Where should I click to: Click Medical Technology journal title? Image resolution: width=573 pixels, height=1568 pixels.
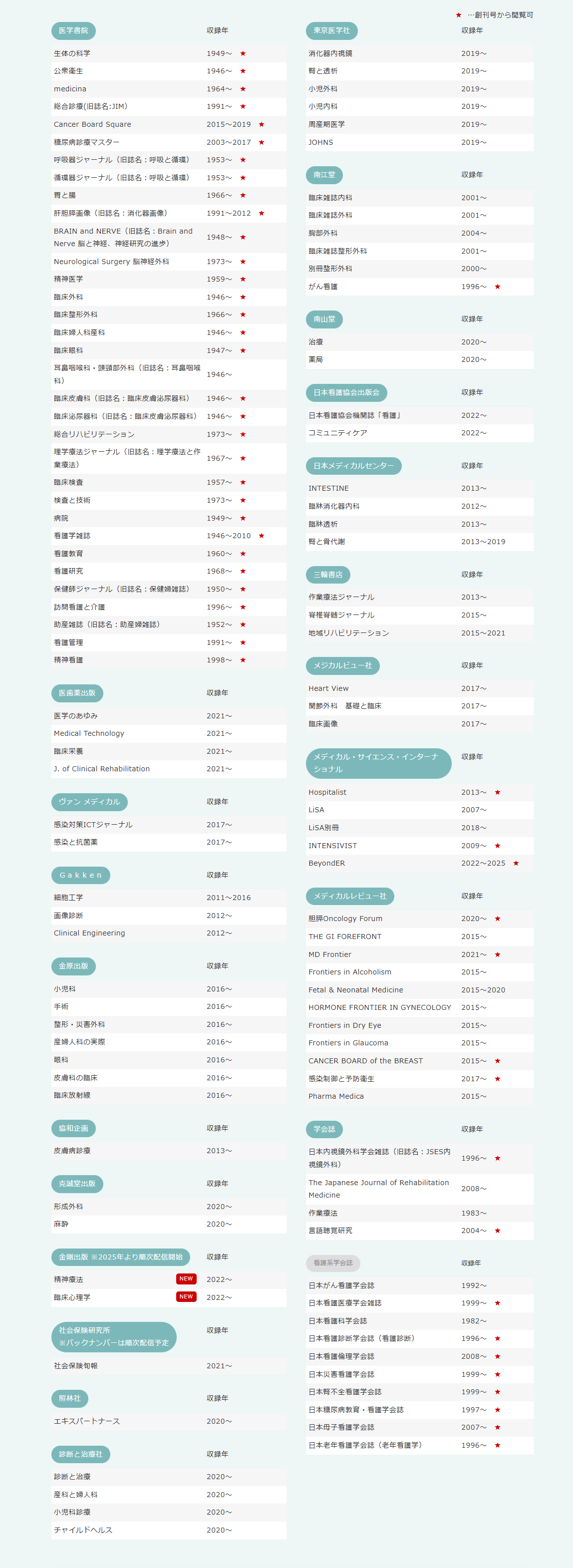[89, 733]
